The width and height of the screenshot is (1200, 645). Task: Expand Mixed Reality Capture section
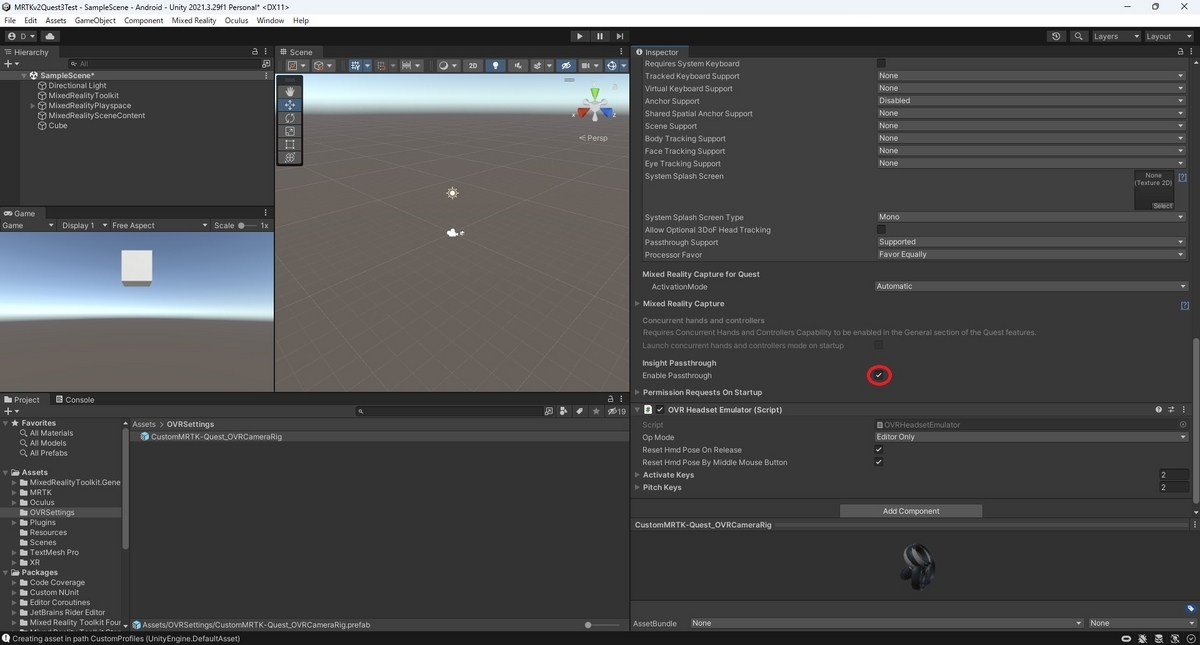coord(638,303)
